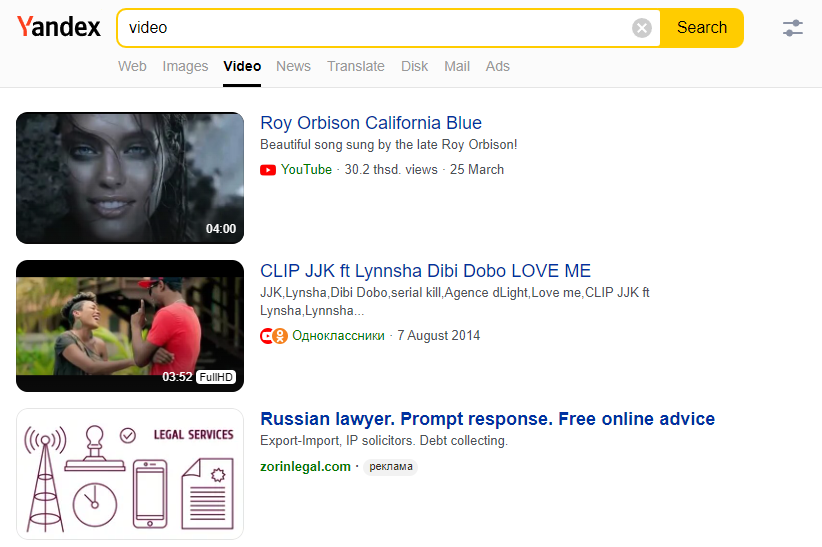Viewport: 822px width, 547px height.
Task: Click Legal Services ad thumbnail
Action: pos(130,474)
